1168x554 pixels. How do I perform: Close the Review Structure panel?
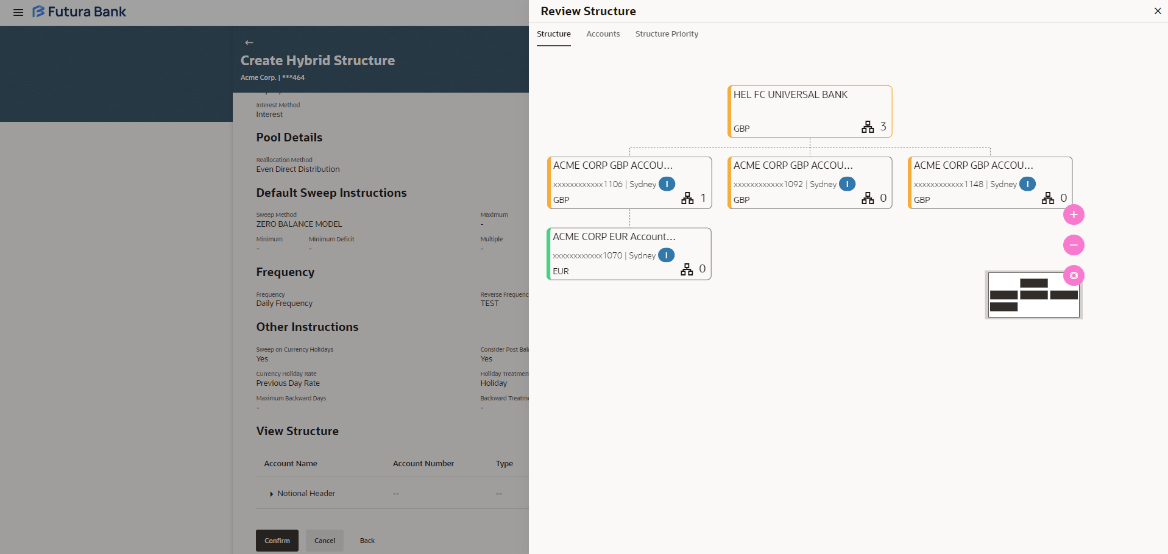[1158, 11]
